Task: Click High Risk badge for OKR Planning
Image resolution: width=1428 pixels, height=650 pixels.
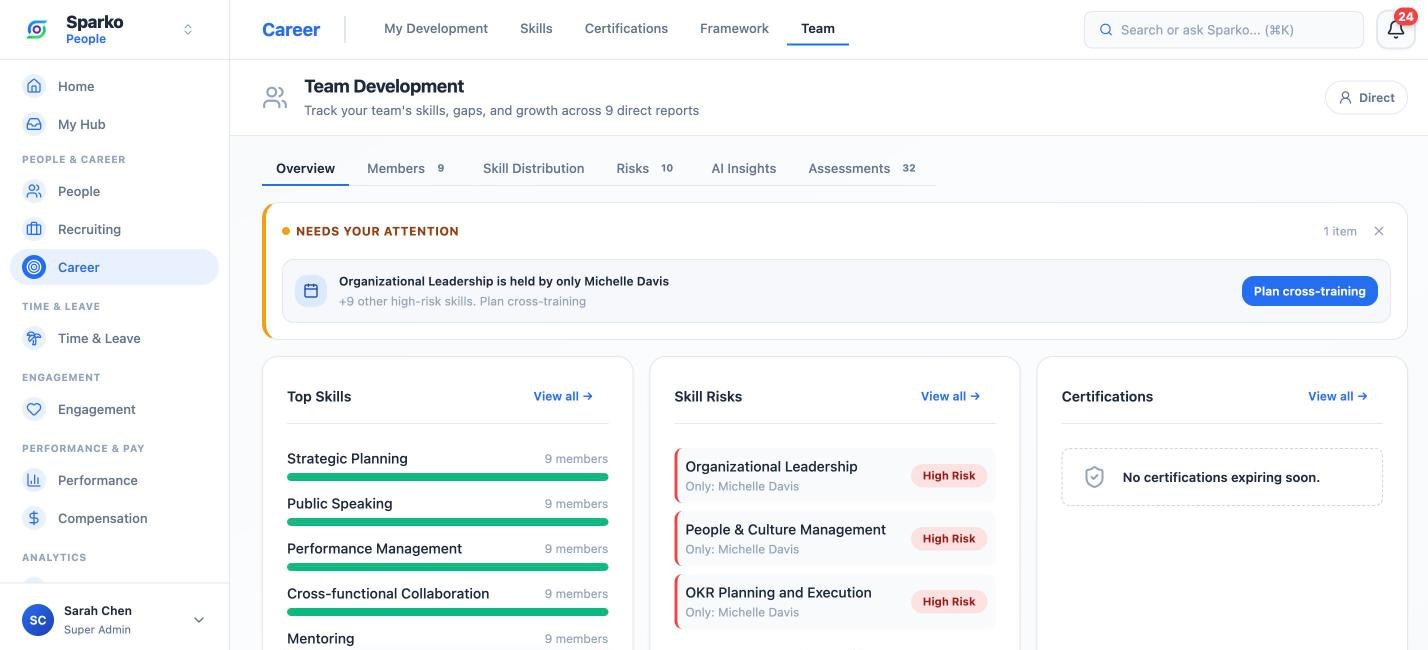Action: coord(949,602)
